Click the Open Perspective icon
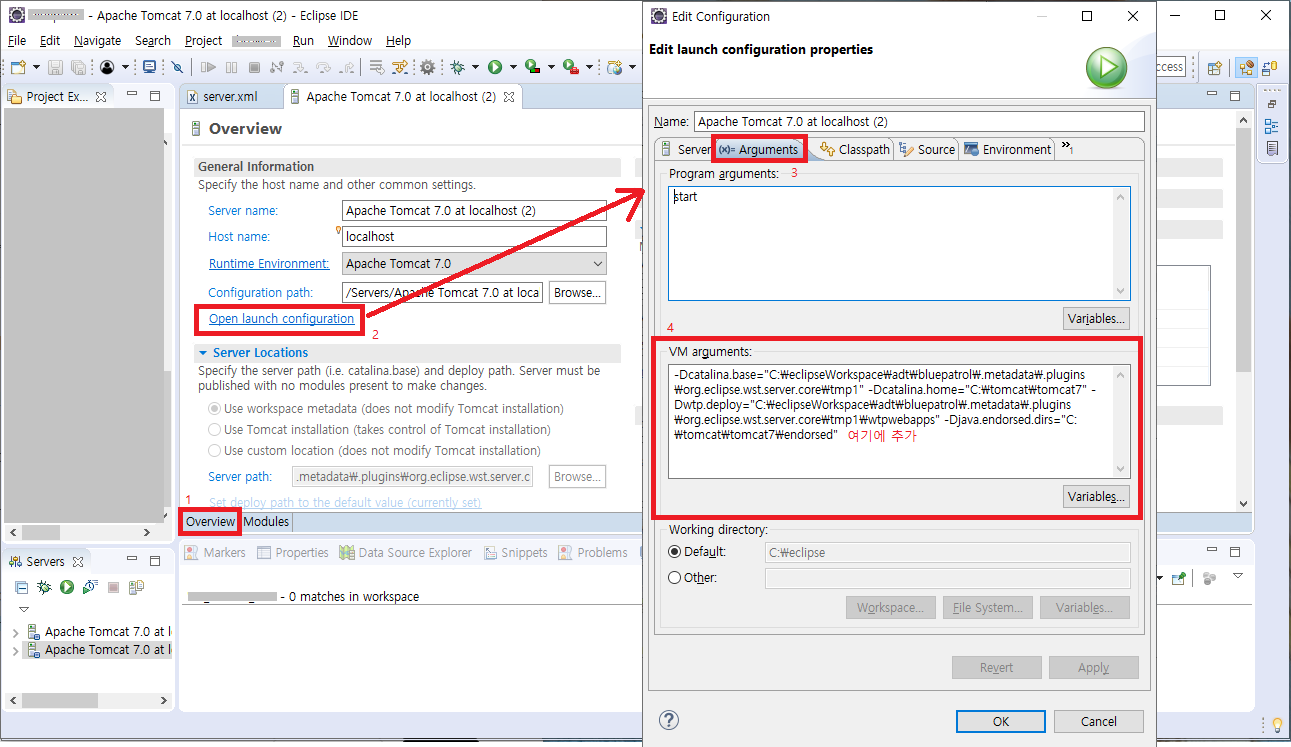This screenshot has width=1291, height=747. click(1215, 68)
